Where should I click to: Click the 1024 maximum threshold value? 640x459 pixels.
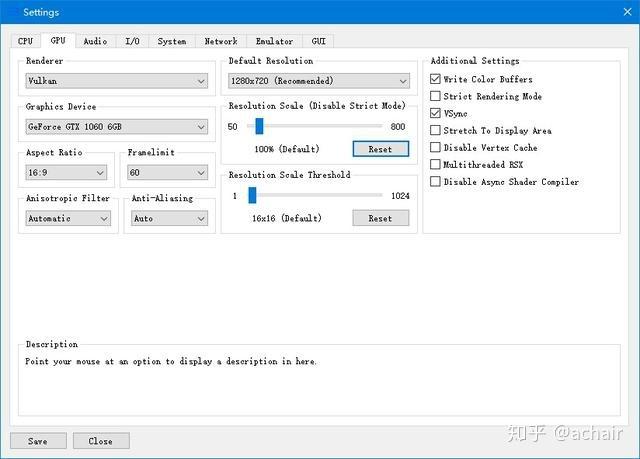coord(400,195)
